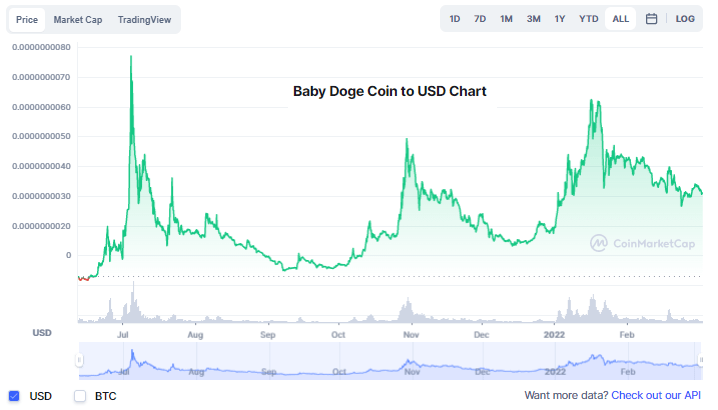Click the right handle of range navigator
This screenshot has height=410, width=718.
coord(702,361)
